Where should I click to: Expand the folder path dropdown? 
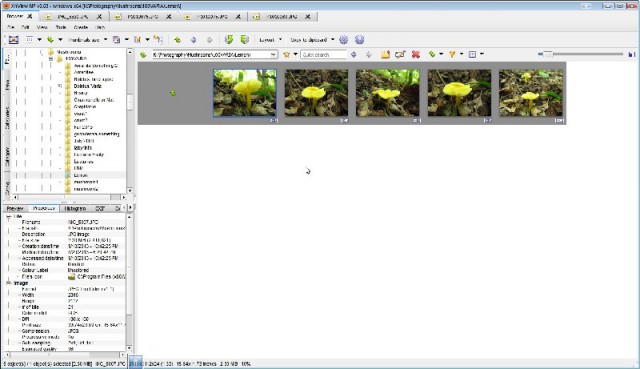click(273, 54)
